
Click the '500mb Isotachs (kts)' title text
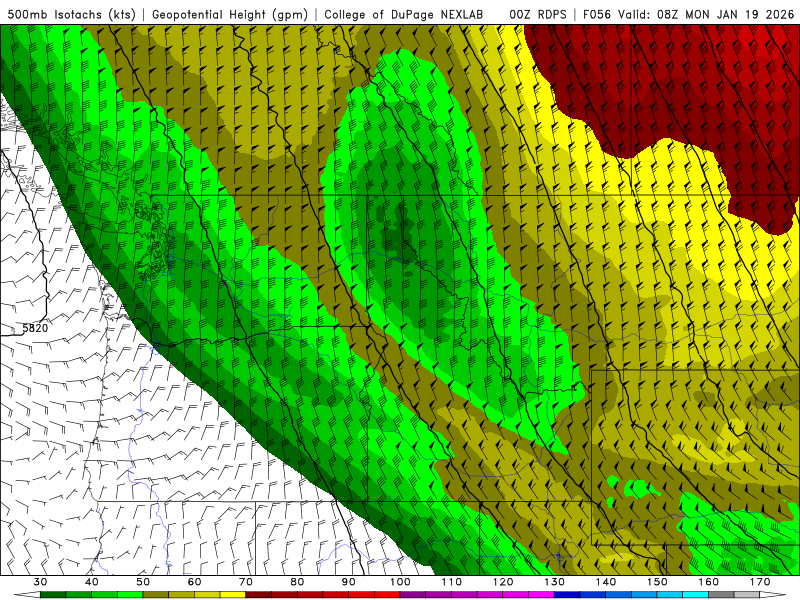71,14
